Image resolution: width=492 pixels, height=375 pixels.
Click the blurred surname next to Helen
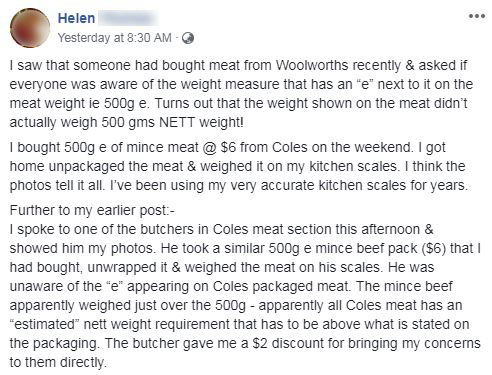click(128, 18)
